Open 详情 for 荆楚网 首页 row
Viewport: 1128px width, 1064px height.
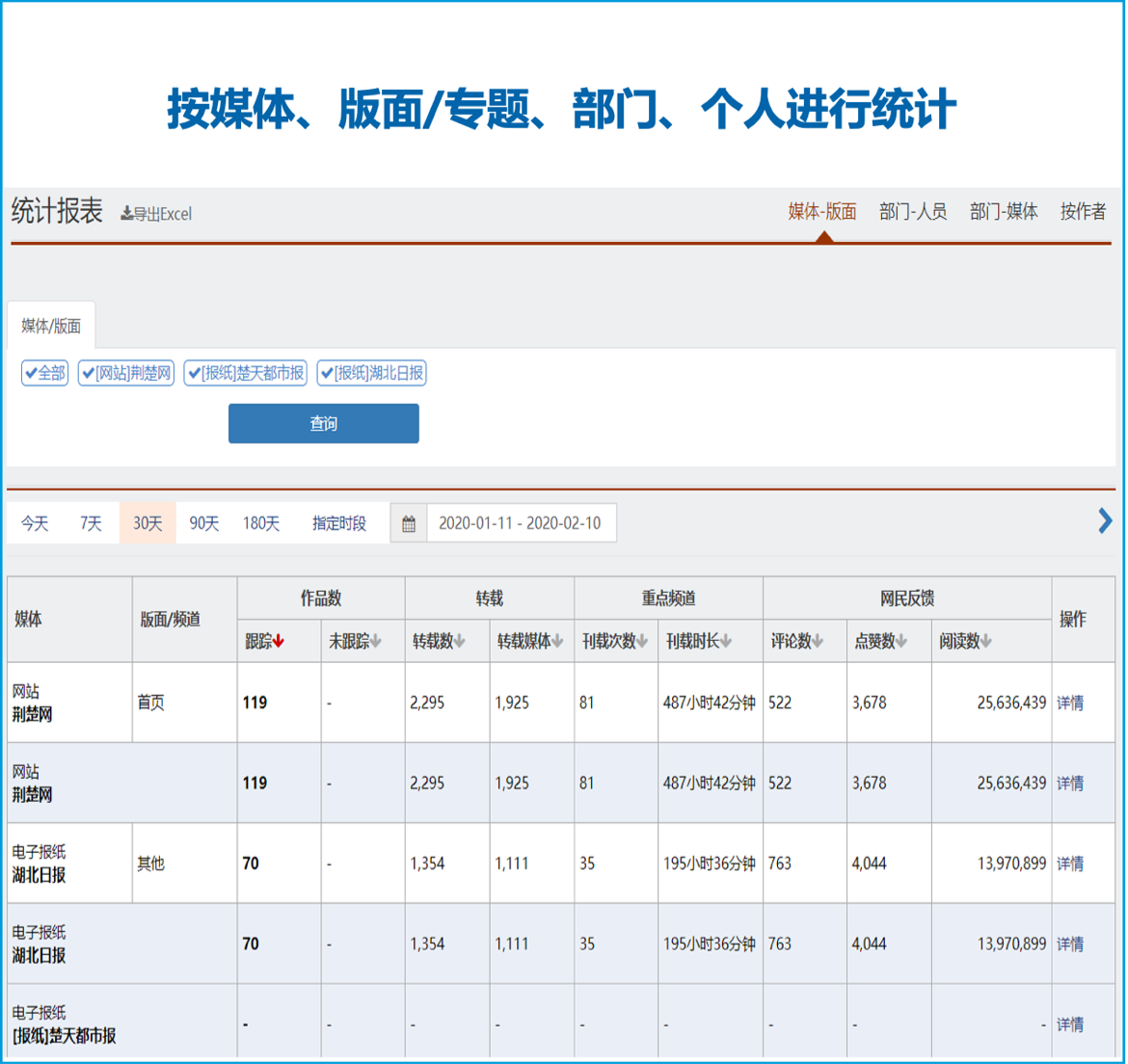click(x=1070, y=704)
